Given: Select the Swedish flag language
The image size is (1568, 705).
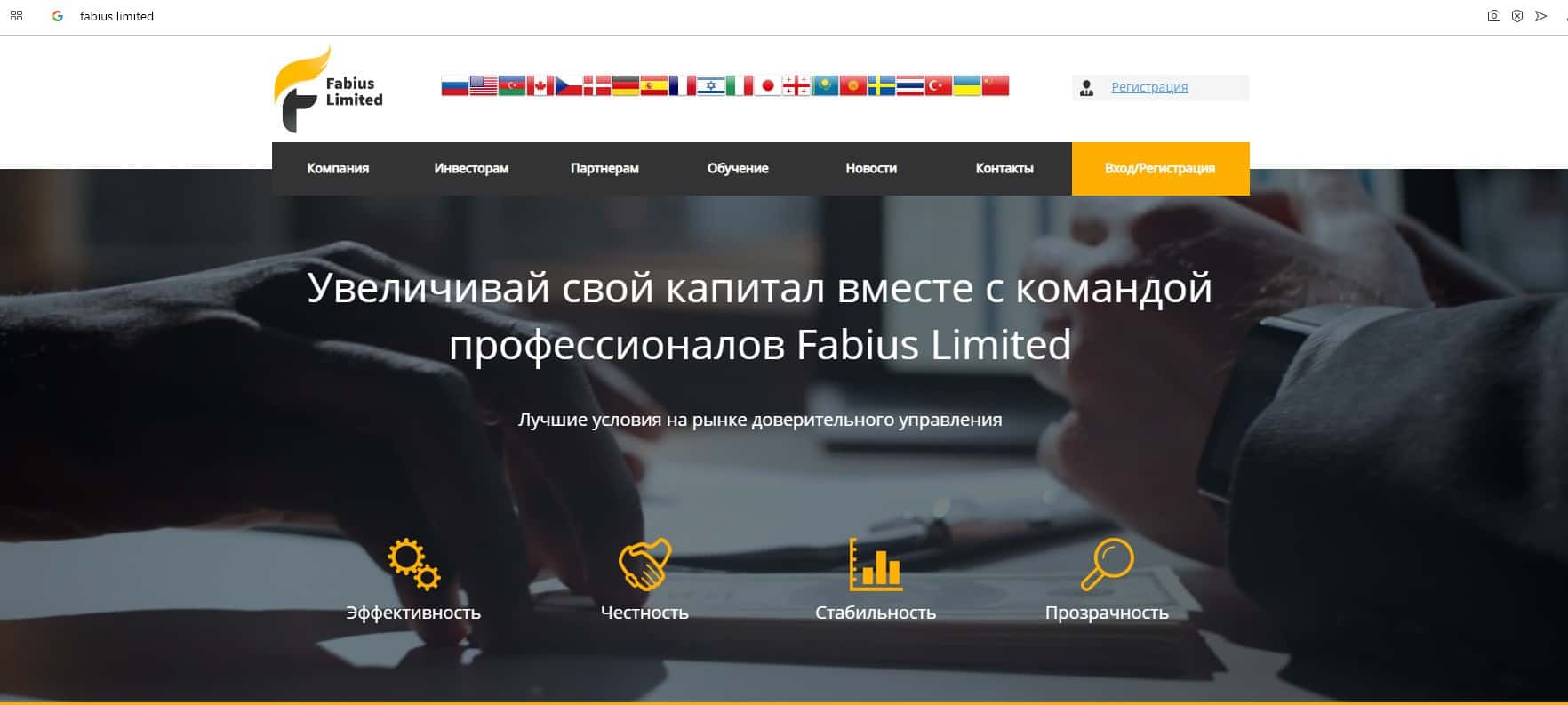Looking at the screenshot, I should click(x=882, y=85).
